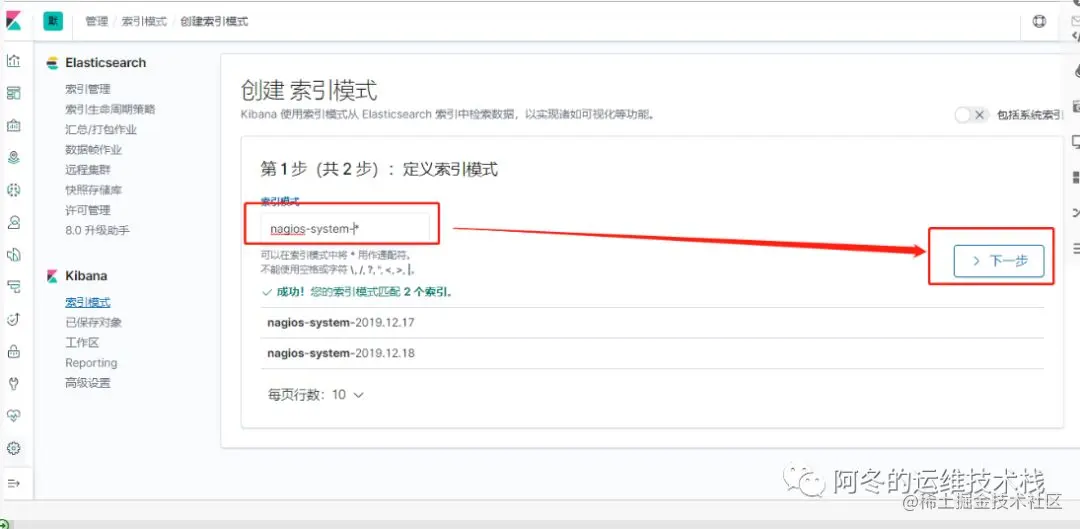
Task: Click the green space avatar icon
Action: (53, 21)
